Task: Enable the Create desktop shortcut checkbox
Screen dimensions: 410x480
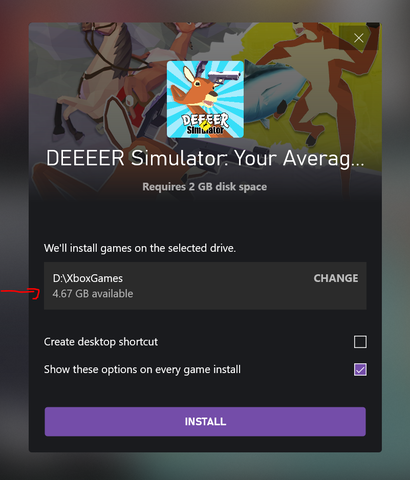Action: pyautogui.click(x=360, y=342)
